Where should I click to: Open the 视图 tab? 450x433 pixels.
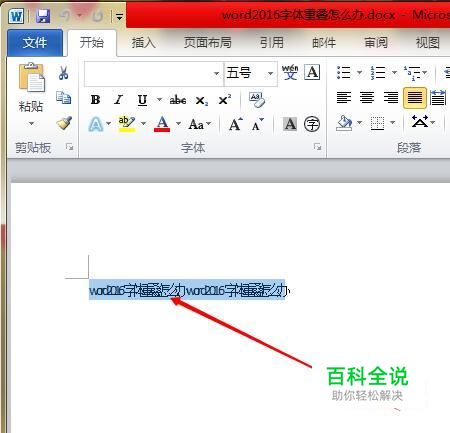(x=428, y=43)
